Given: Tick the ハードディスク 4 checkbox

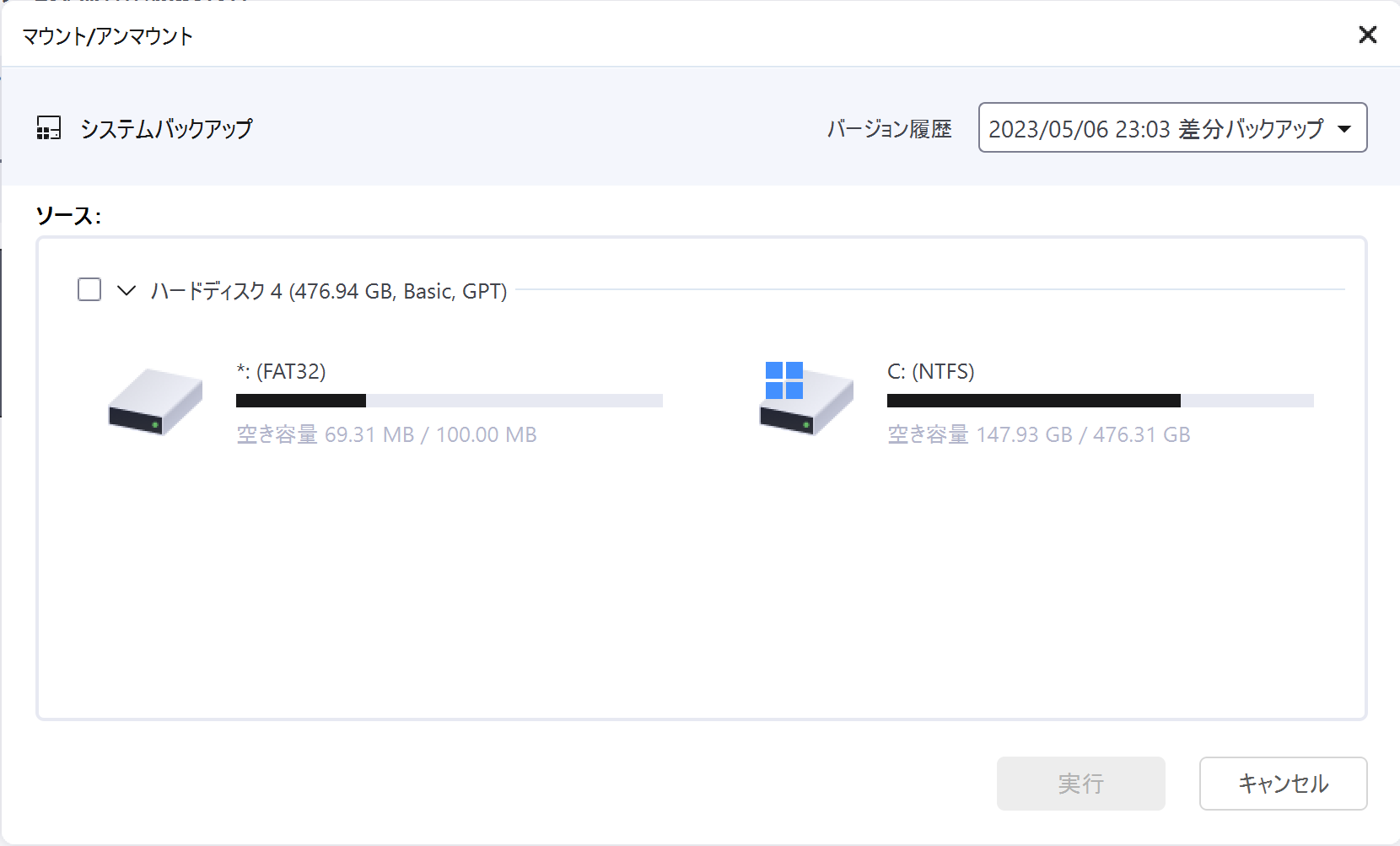Looking at the screenshot, I should click(89, 289).
